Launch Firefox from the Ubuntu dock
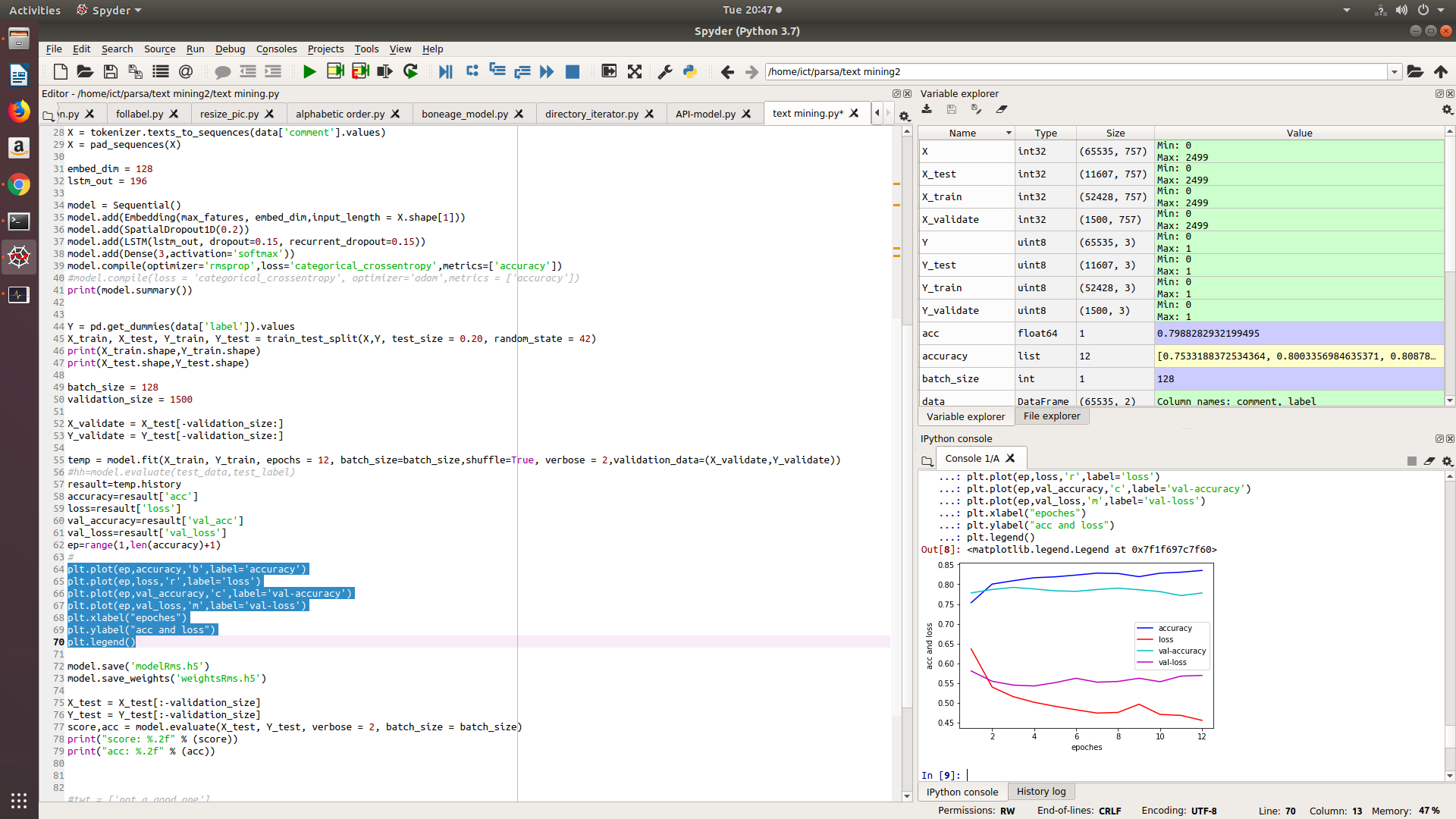Image resolution: width=1456 pixels, height=819 pixels. click(18, 111)
